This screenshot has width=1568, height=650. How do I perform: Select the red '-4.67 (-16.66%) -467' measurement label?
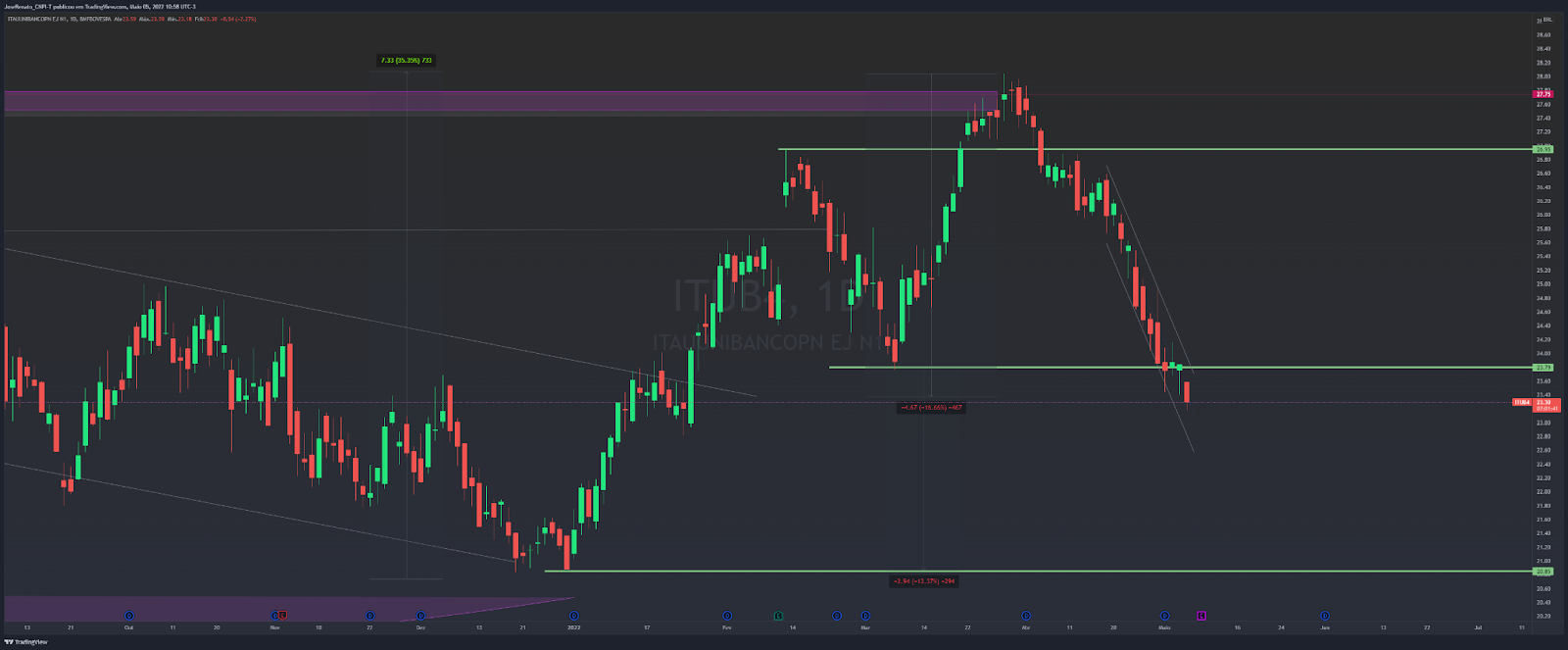point(931,407)
